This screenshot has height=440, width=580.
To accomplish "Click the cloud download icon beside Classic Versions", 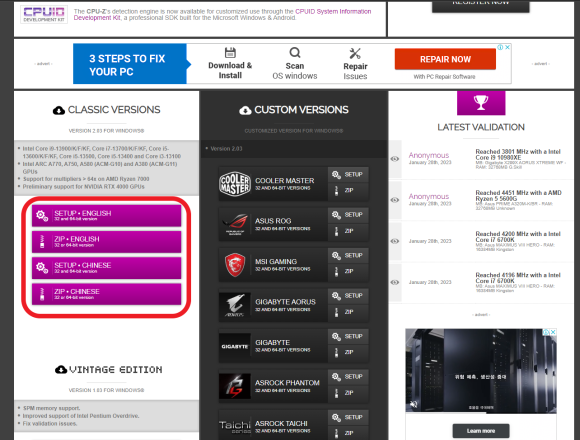I will [x=59, y=110].
